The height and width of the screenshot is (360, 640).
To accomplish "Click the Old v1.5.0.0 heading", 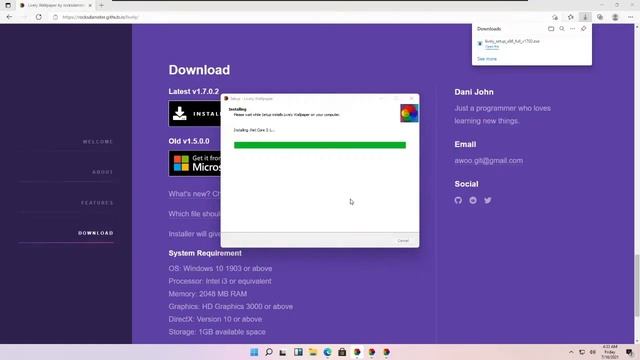I will [x=189, y=141].
